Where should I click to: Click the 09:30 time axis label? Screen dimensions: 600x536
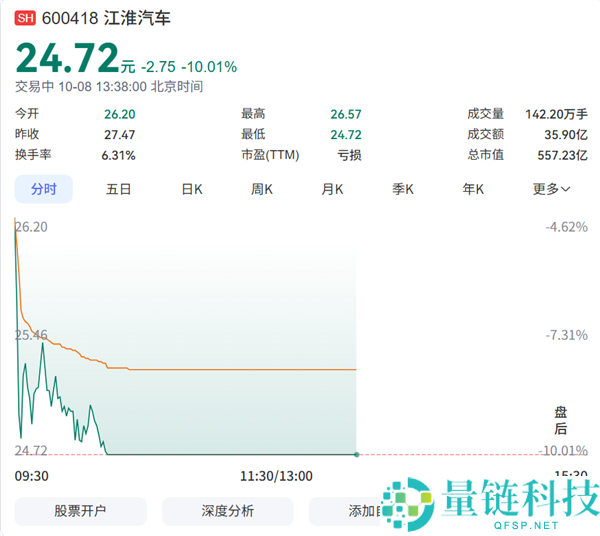click(x=31, y=476)
